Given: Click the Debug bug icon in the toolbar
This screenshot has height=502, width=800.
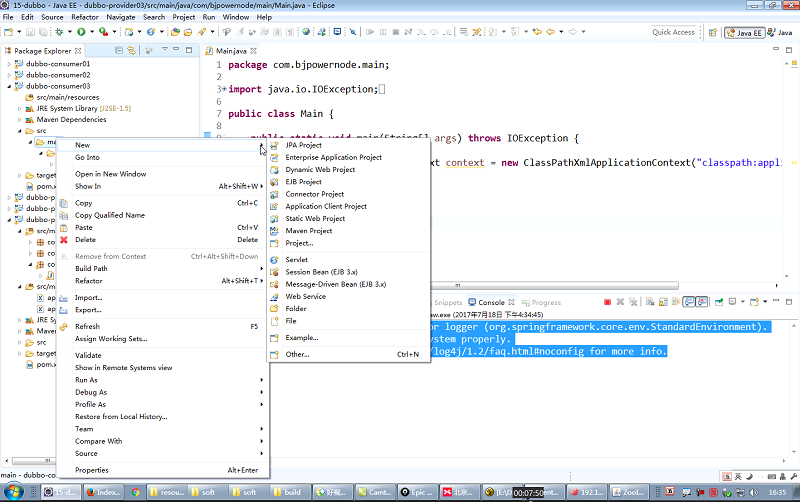Looking at the screenshot, I should pos(60,32).
